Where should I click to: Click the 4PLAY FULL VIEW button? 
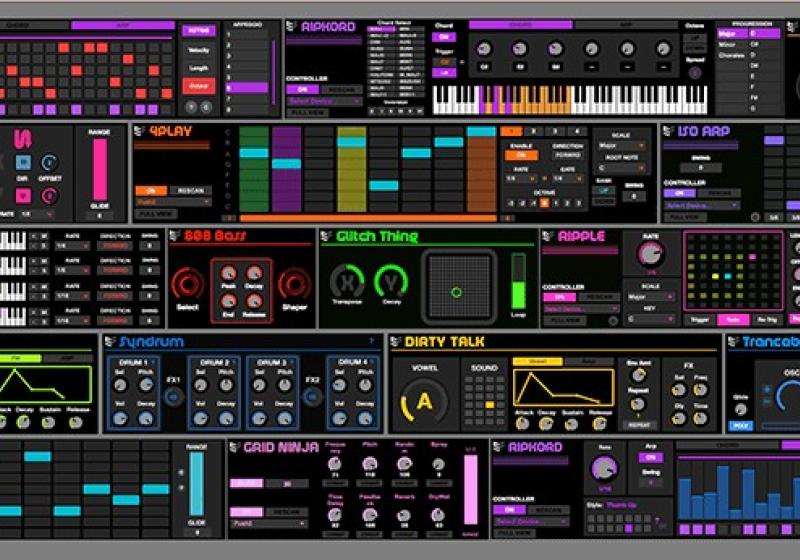click(x=156, y=214)
